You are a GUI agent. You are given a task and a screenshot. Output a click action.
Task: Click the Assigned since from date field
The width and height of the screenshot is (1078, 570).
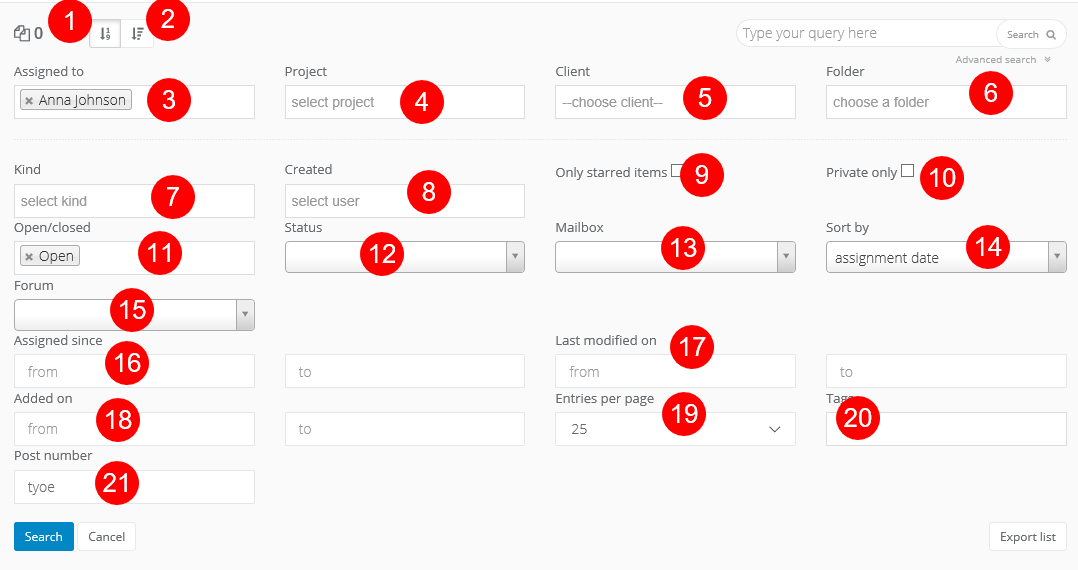tap(60, 372)
